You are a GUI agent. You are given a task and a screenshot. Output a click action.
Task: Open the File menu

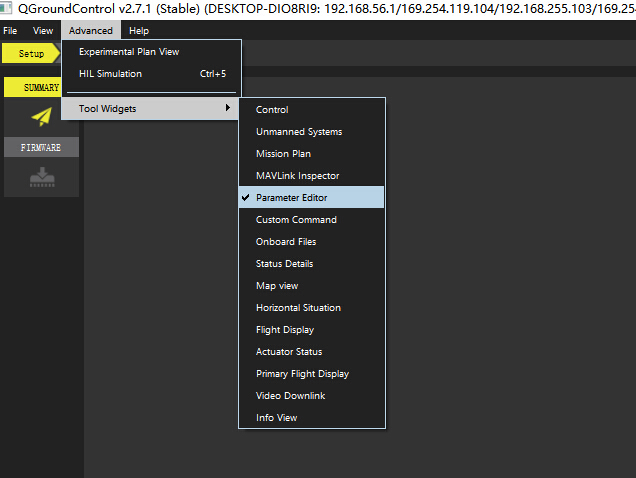click(x=10, y=31)
